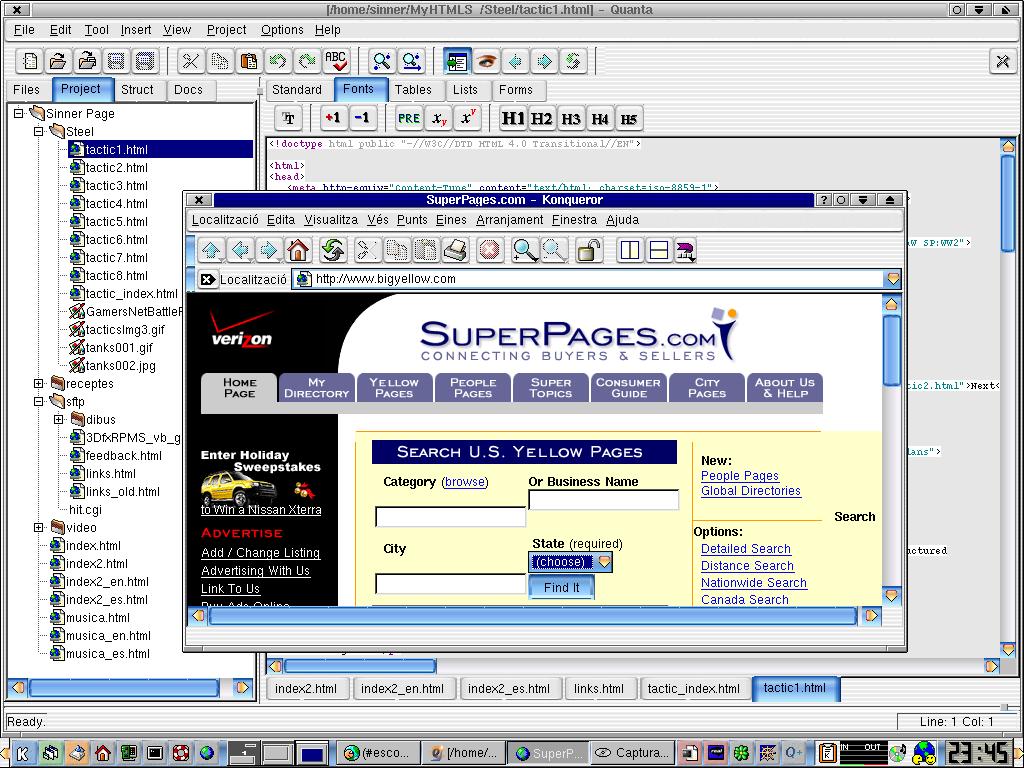Click the Paste clipboard icon in Quanta toolbar
Image resolution: width=1024 pixels, height=768 pixels.
click(x=249, y=61)
